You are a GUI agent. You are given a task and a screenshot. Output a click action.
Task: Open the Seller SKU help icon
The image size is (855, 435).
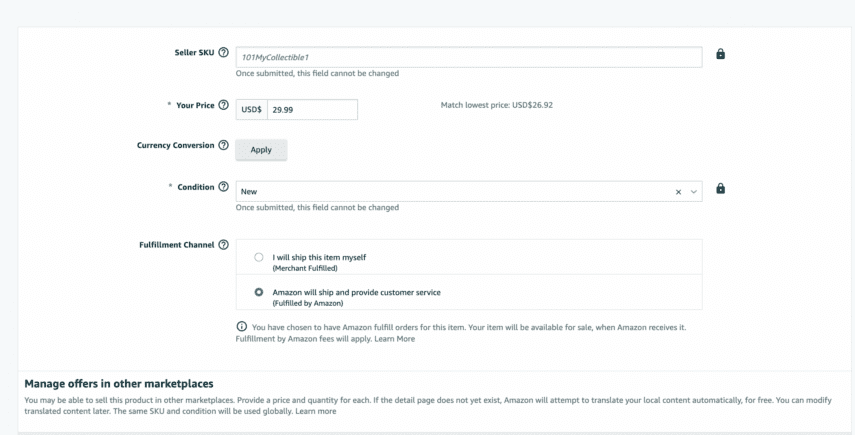[x=223, y=52]
